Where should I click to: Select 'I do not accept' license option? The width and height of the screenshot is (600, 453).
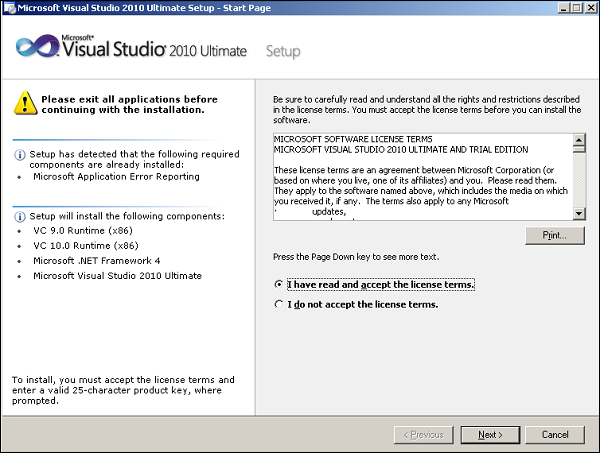[x=279, y=304]
